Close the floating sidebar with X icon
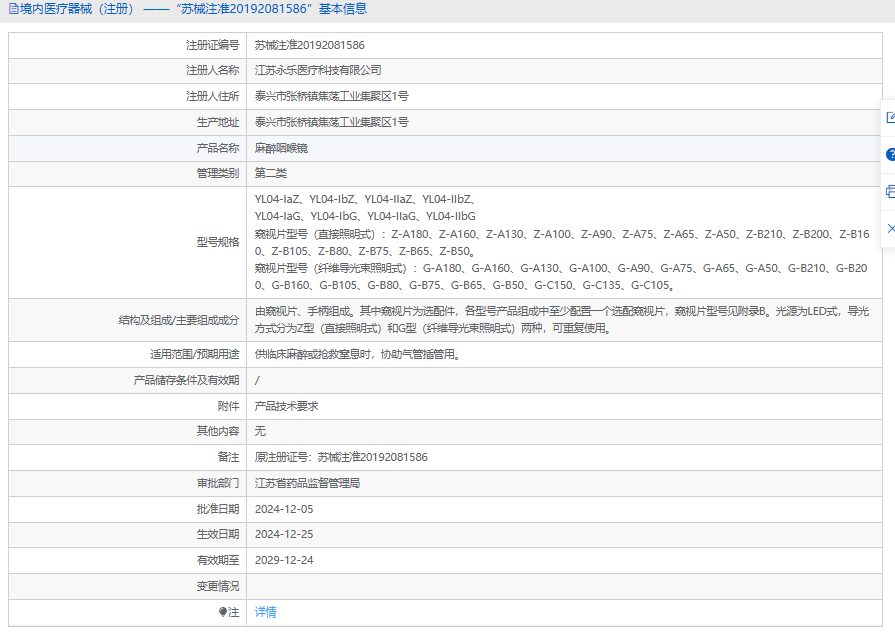Image resolution: width=895 pixels, height=632 pixels. click(x=891, y=228)
